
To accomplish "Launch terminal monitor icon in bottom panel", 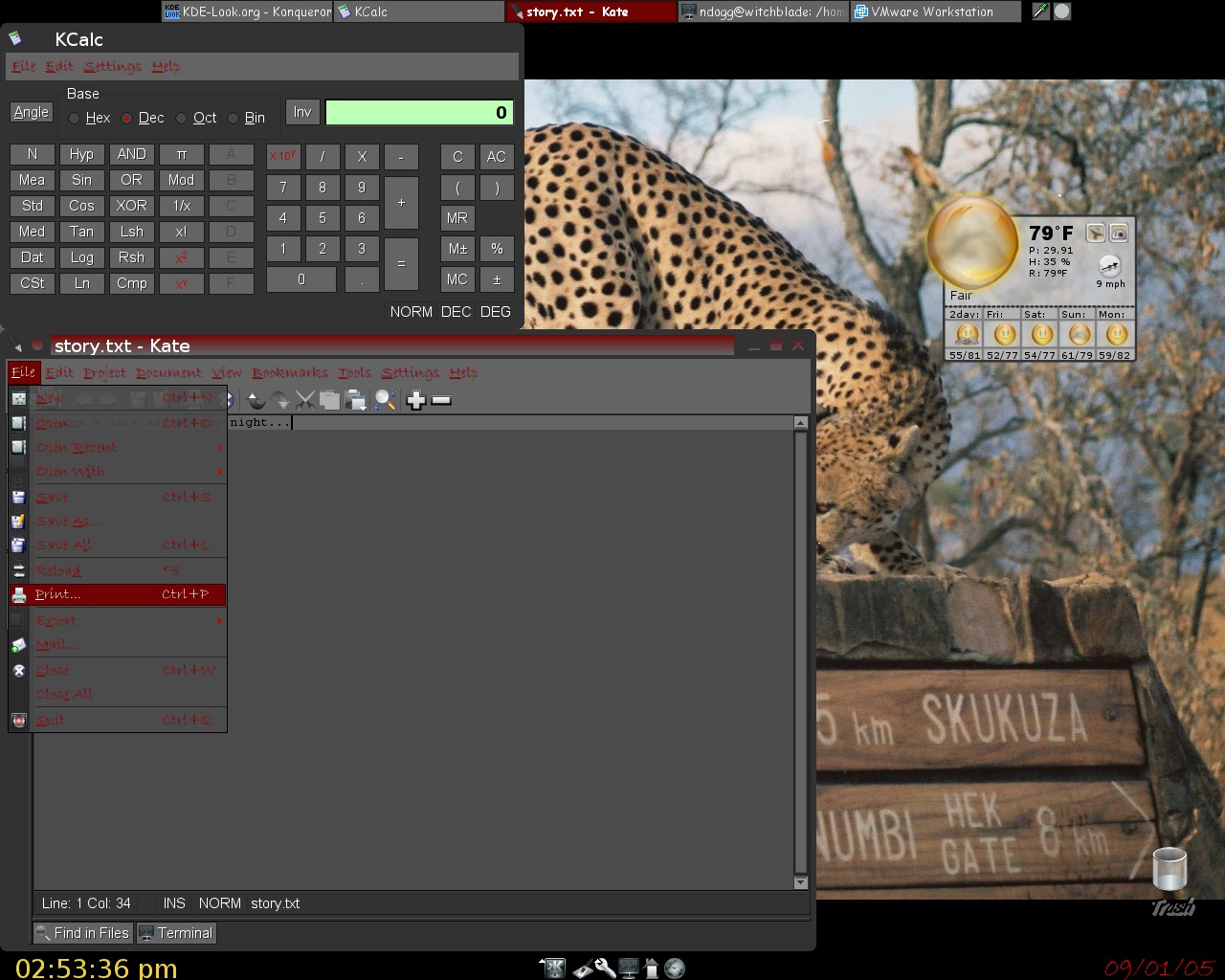I will 629,968.
